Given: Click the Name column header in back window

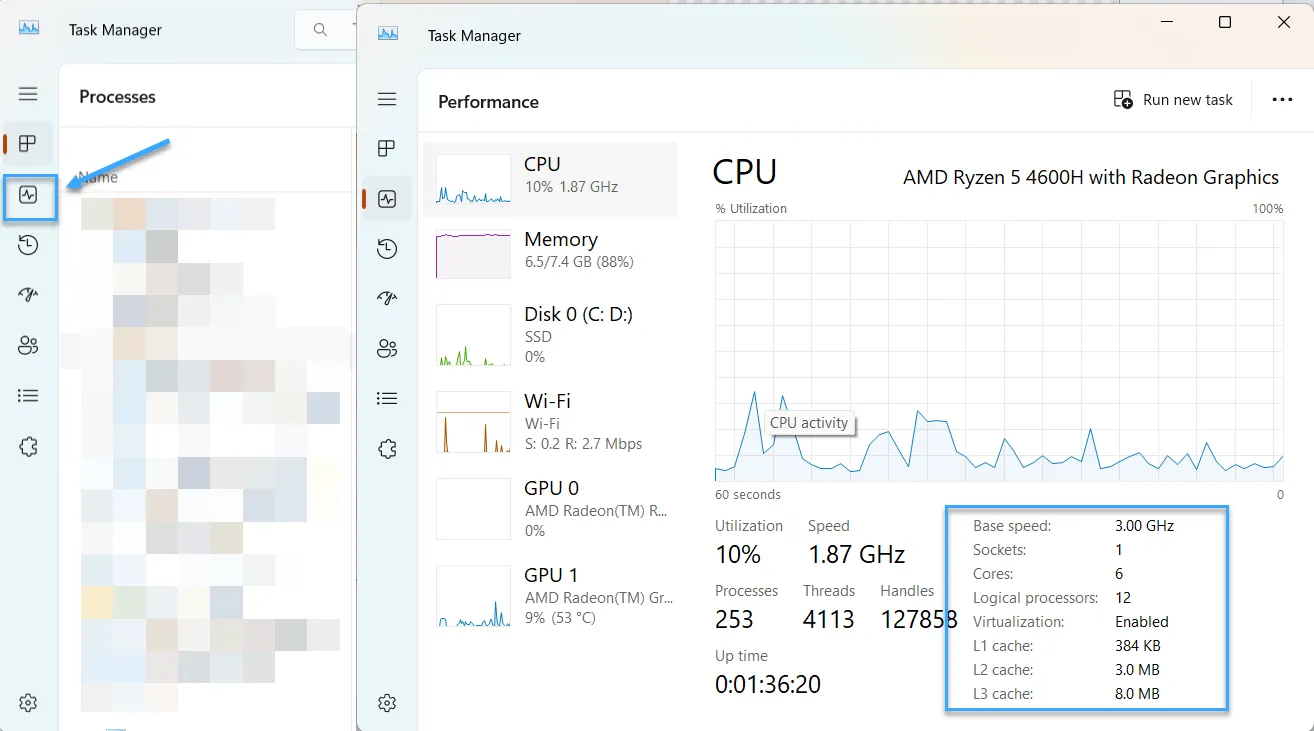Looking at the screenshot, I should (x=98, y=177).
